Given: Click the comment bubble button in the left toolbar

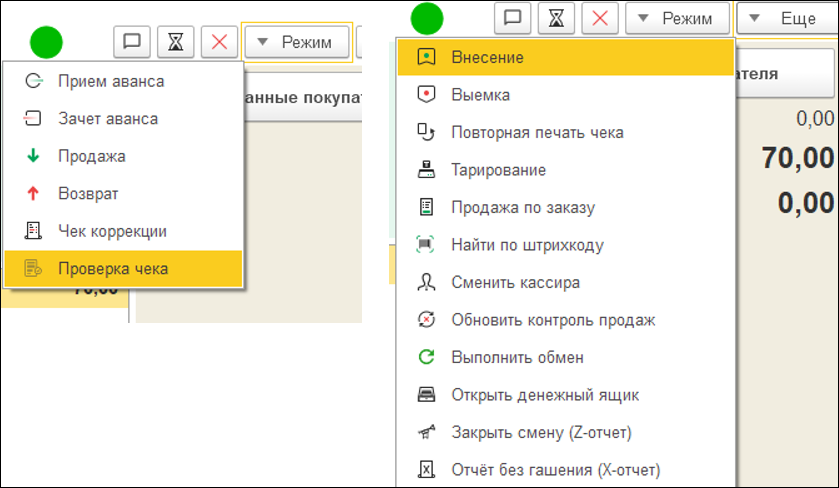Looking at the screenshot, I should click(132, 42).
